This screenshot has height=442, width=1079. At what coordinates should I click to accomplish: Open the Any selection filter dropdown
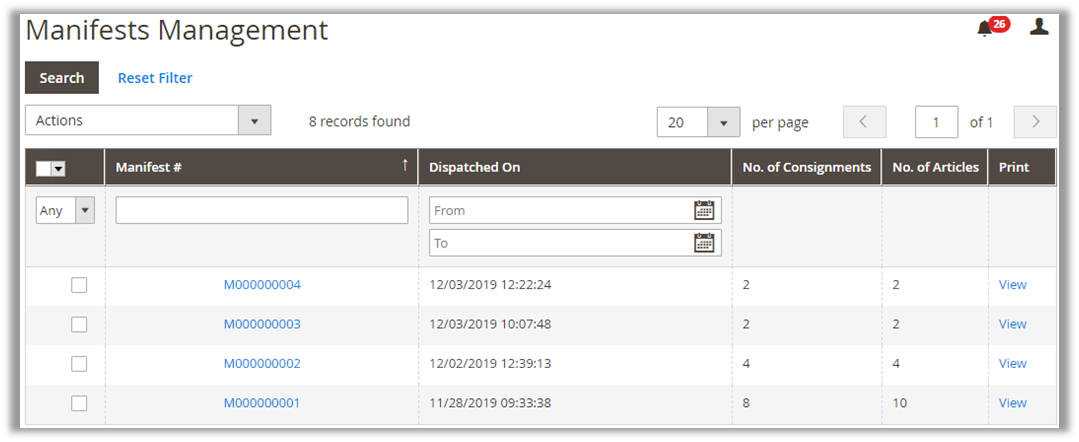click(x=84, y=210)
